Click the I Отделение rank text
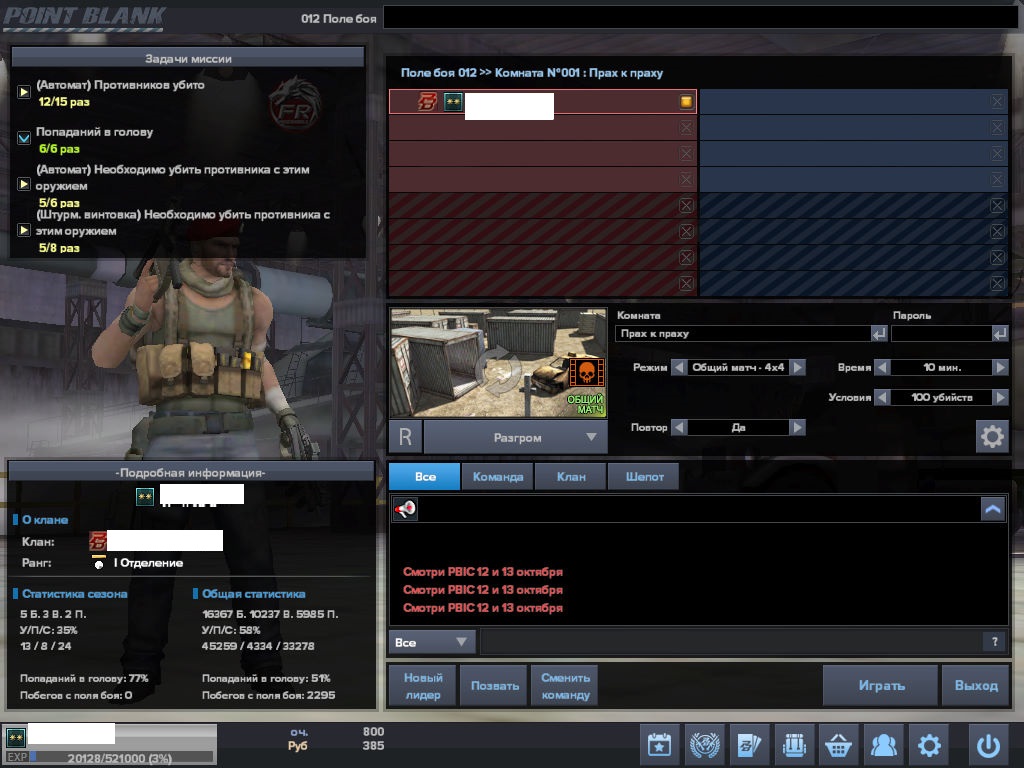Viewport: 1024px width, 768px height. coord(148,563)
